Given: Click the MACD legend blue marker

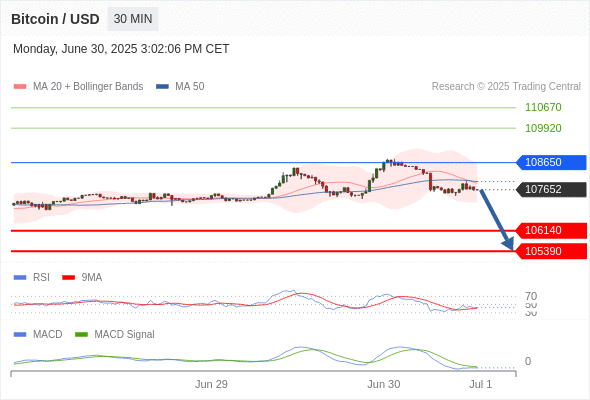Looking at the screenshot, I should 20,335.
